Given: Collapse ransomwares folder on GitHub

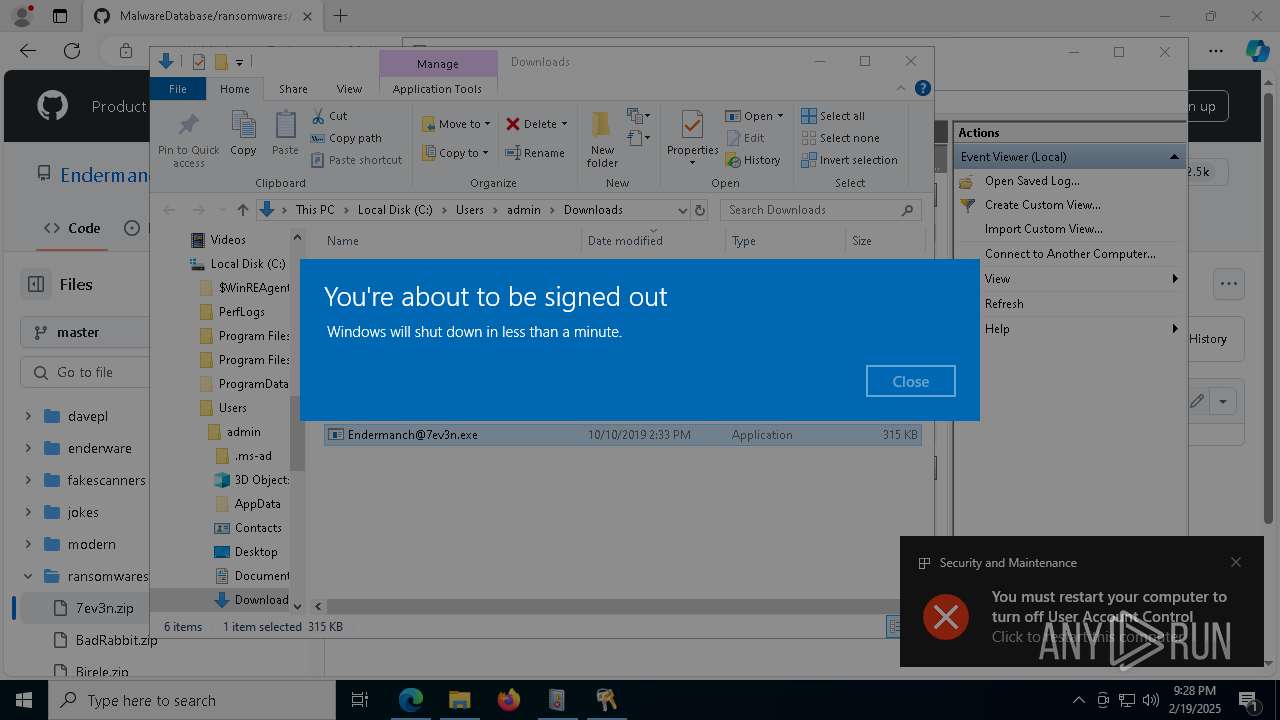Looking at the screenshot, I should coord(28,576).
